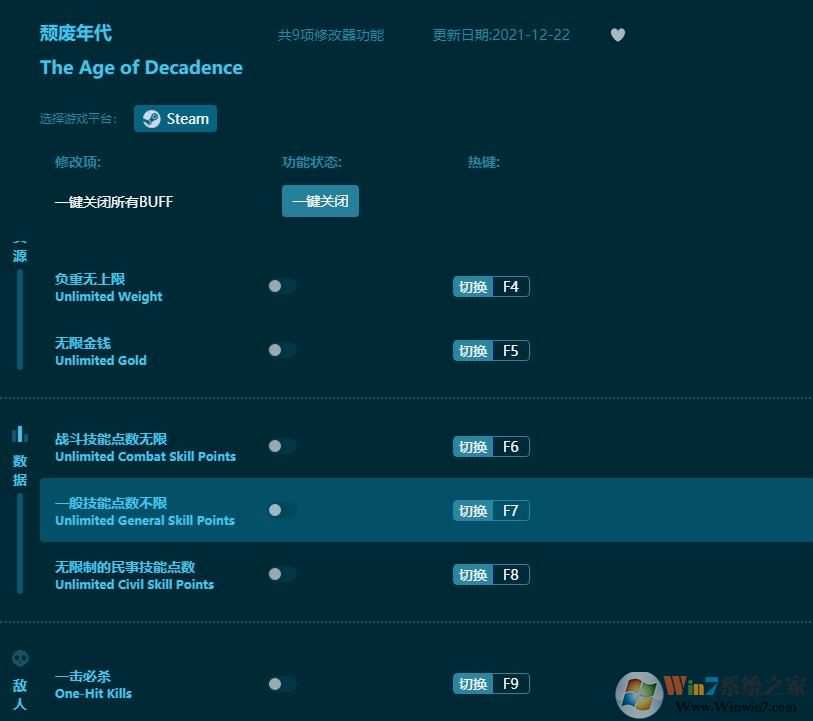Viewport: 813px width, 721px height.
Task: Toggle Unlimited Weight switch
Action: tap(282, 287)
